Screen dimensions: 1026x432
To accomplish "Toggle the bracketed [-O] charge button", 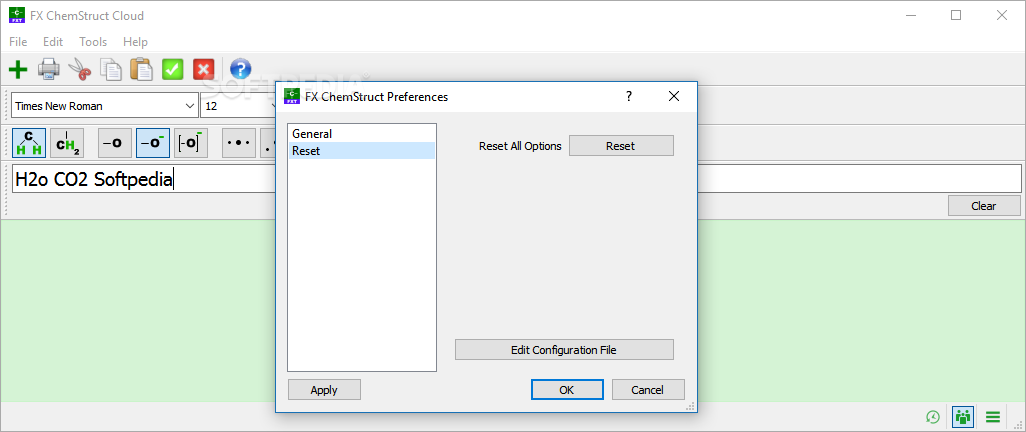I will click(x=191, y=143).
